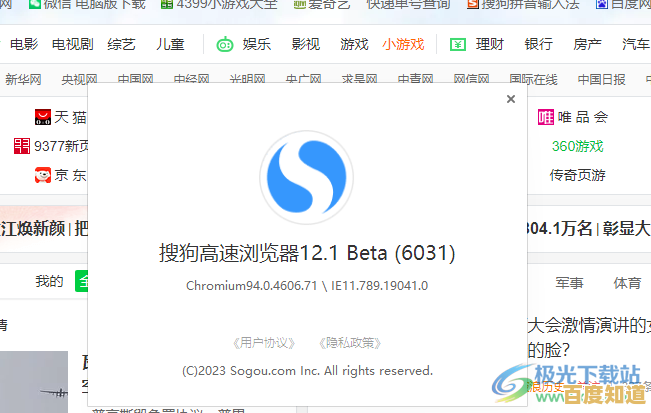Open the 《隐私政策》 link in dialog

[350, 343]
